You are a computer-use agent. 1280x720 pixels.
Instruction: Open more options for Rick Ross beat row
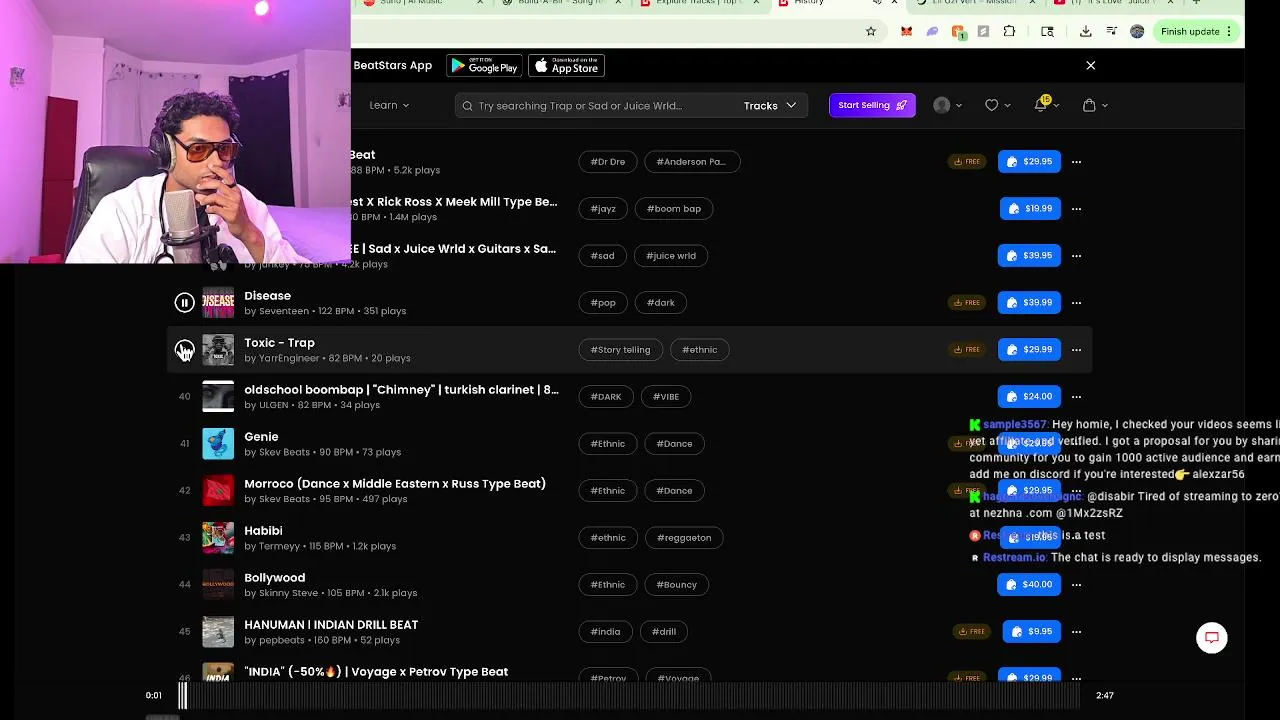(x=1076, y=208)
